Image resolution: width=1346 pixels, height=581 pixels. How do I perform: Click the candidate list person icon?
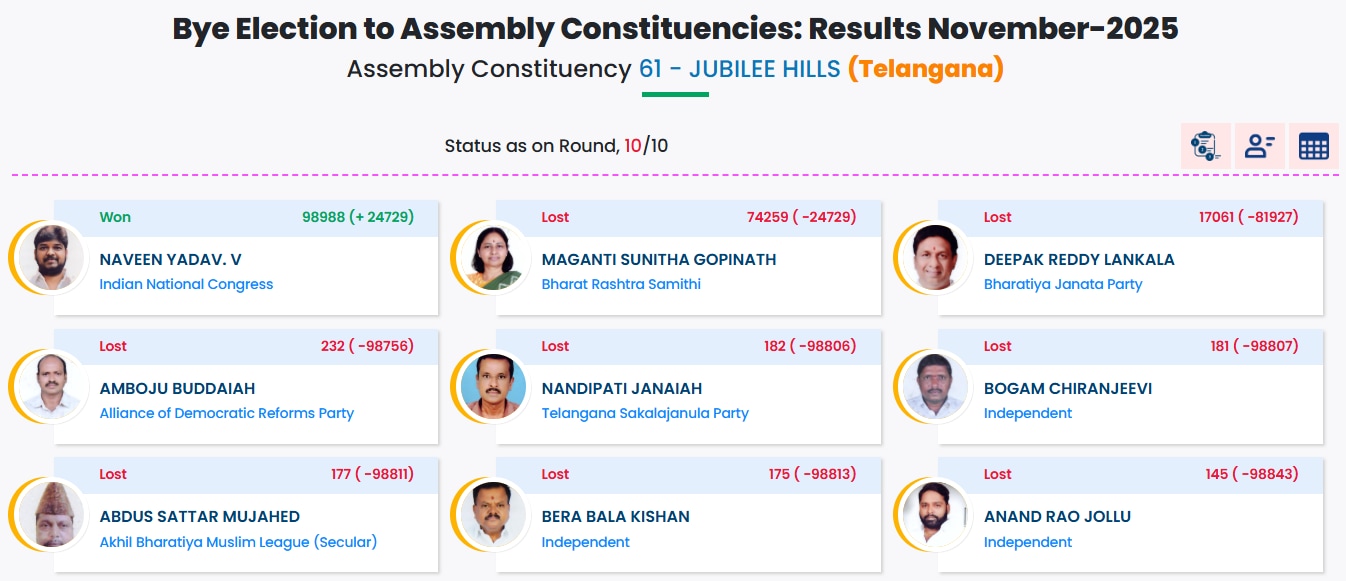[x=1259, y=146]
